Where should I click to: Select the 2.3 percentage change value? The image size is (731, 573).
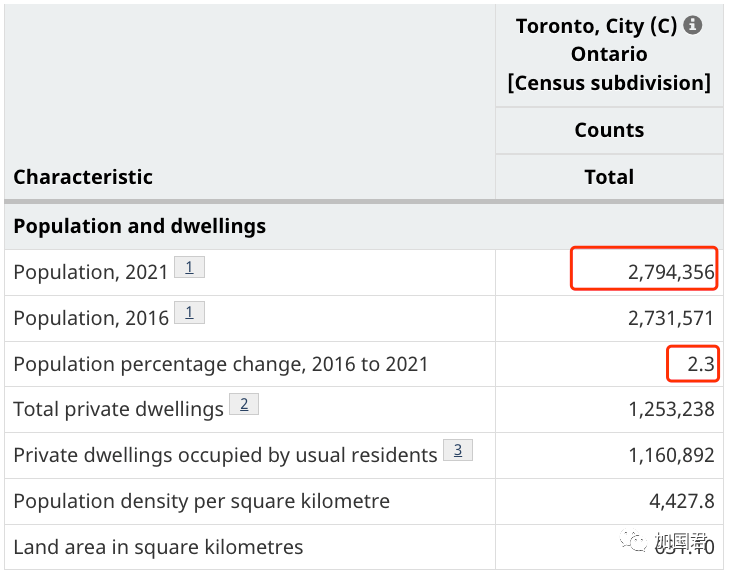701,364
